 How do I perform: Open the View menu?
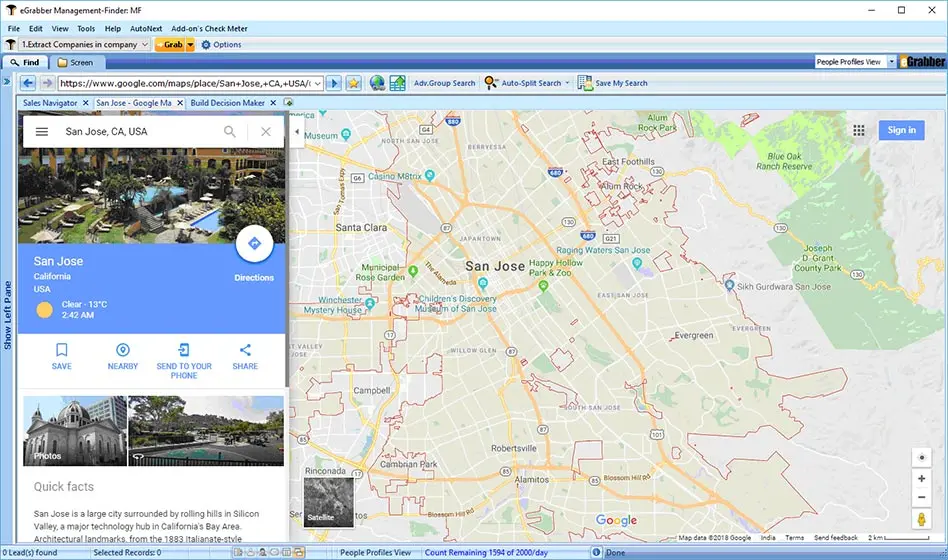(60, 28)
